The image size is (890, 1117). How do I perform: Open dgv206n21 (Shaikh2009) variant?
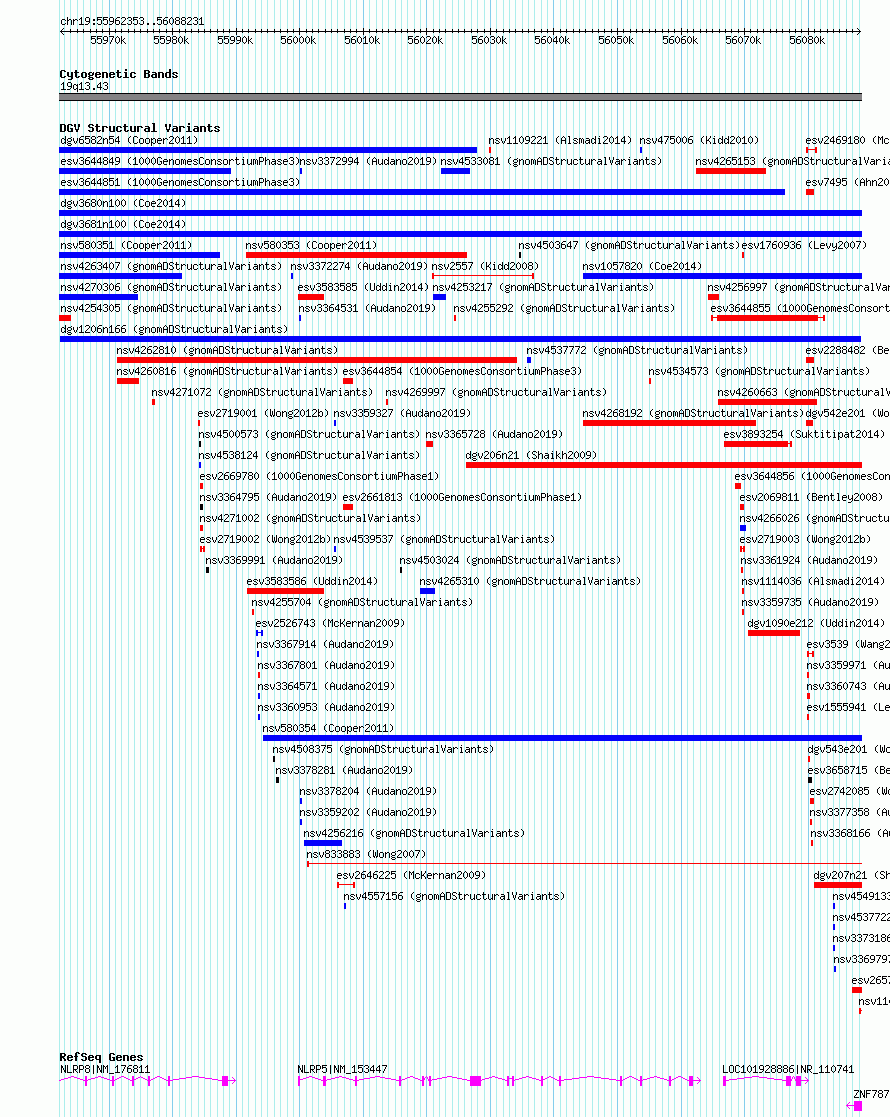(x=531, y=455)
